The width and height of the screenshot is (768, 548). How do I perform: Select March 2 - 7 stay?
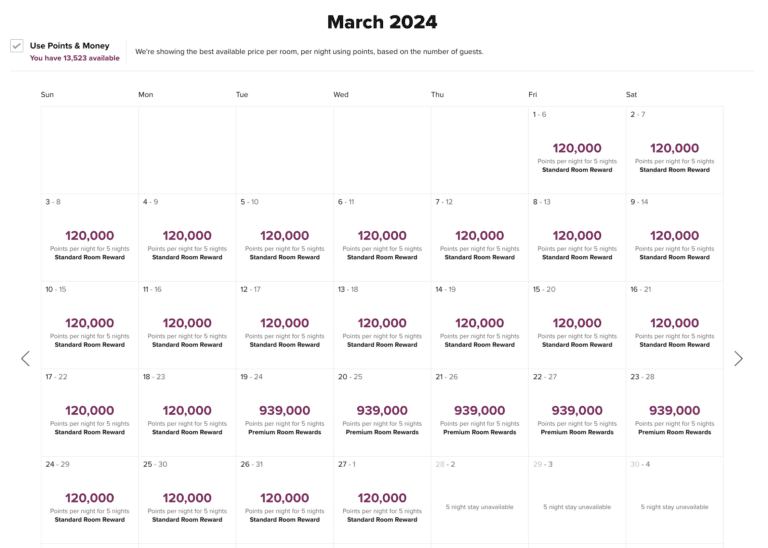click(674, 148)
